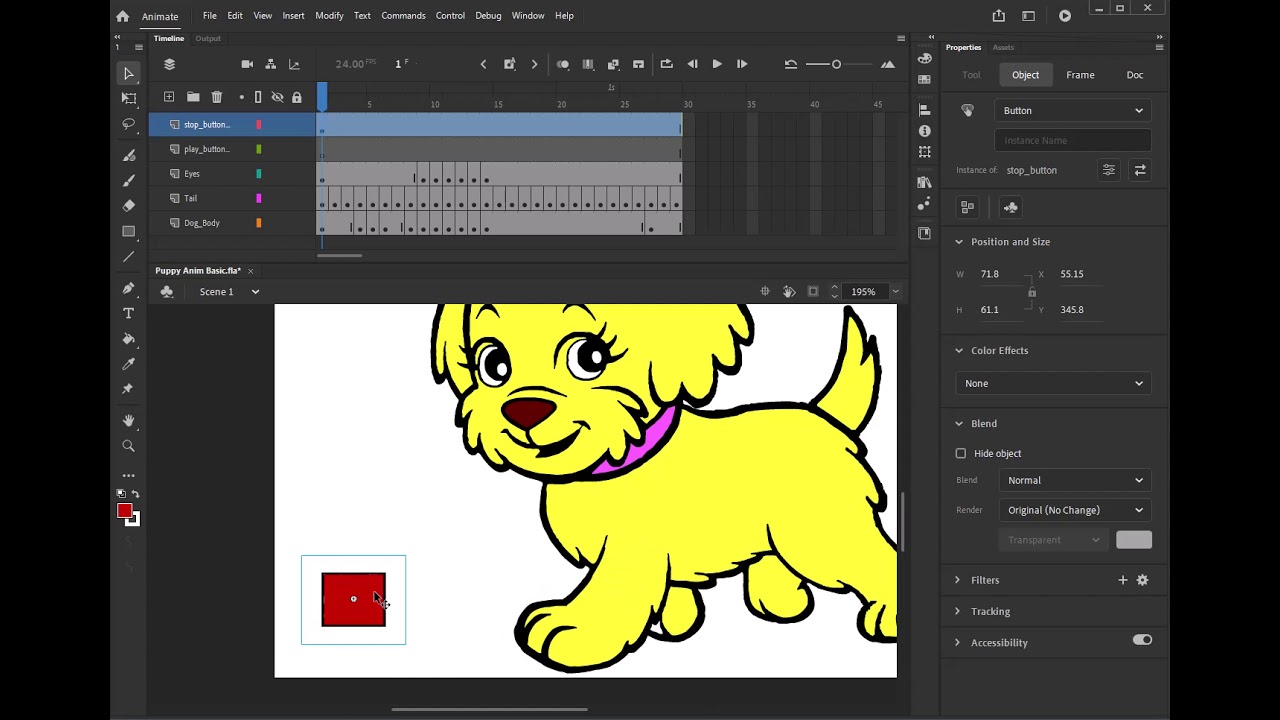Select the Eyedropper tool

(128, 364)
